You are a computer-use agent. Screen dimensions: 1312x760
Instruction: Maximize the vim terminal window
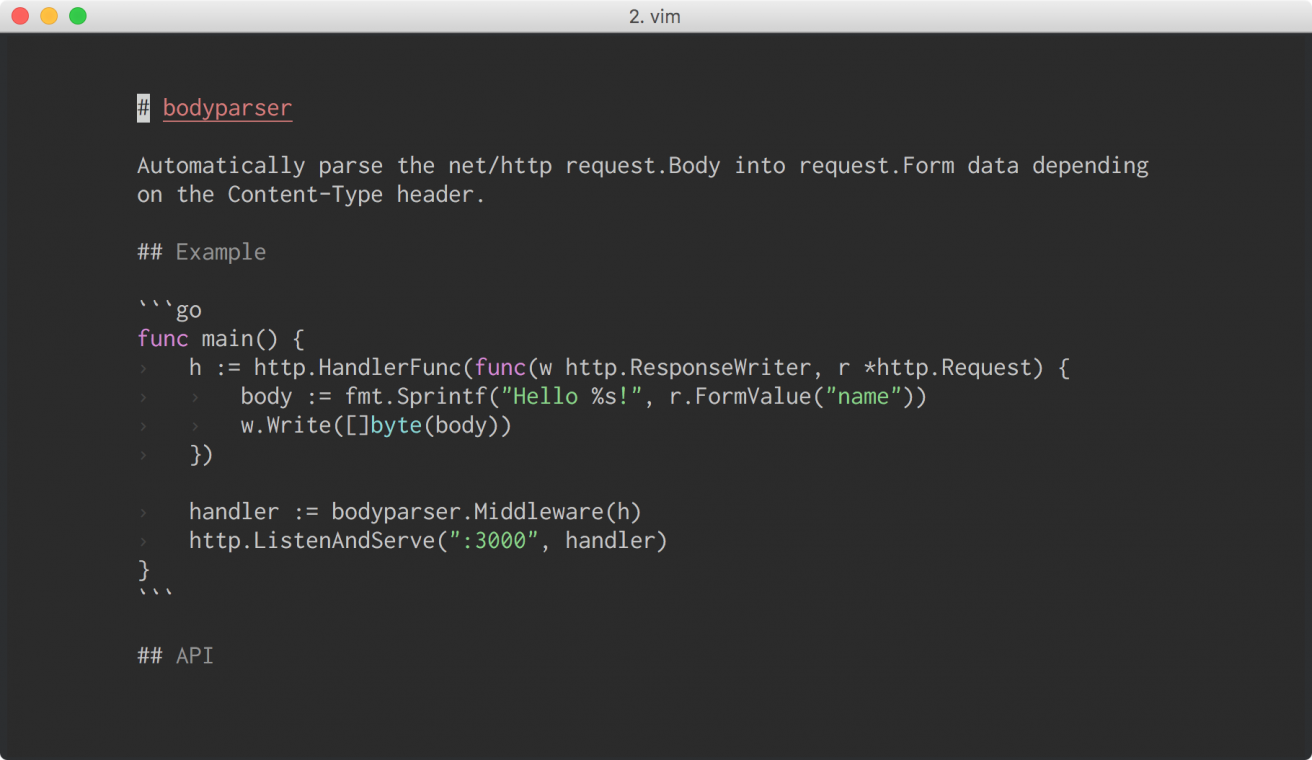tap(78, 16)
